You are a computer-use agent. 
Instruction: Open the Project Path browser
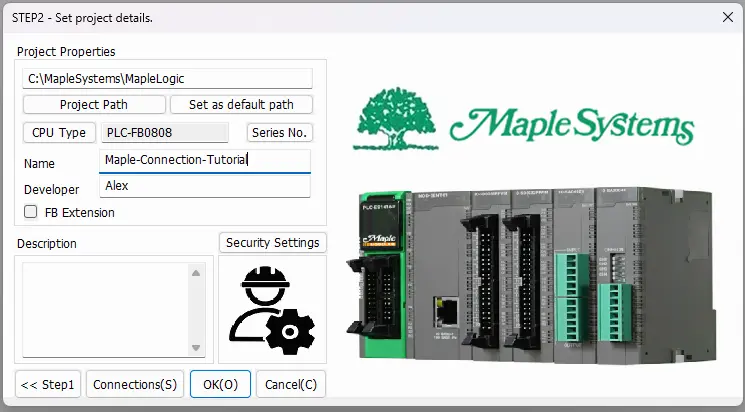coord(94,105)
